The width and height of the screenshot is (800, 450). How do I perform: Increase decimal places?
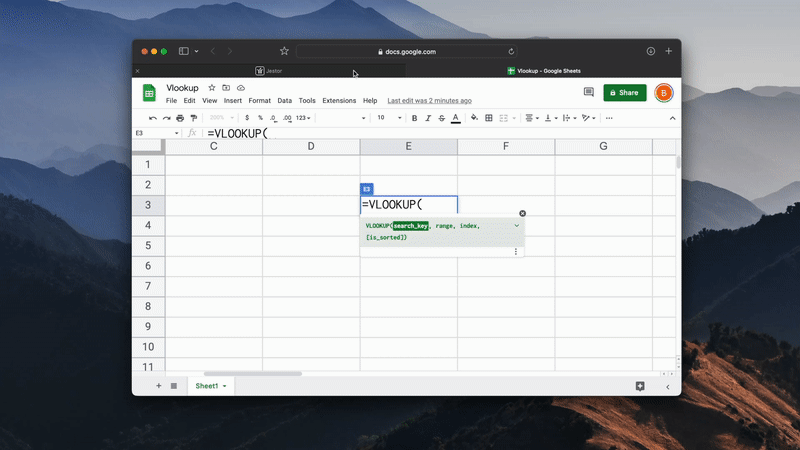pyautogui.click(x=287, y=118)
